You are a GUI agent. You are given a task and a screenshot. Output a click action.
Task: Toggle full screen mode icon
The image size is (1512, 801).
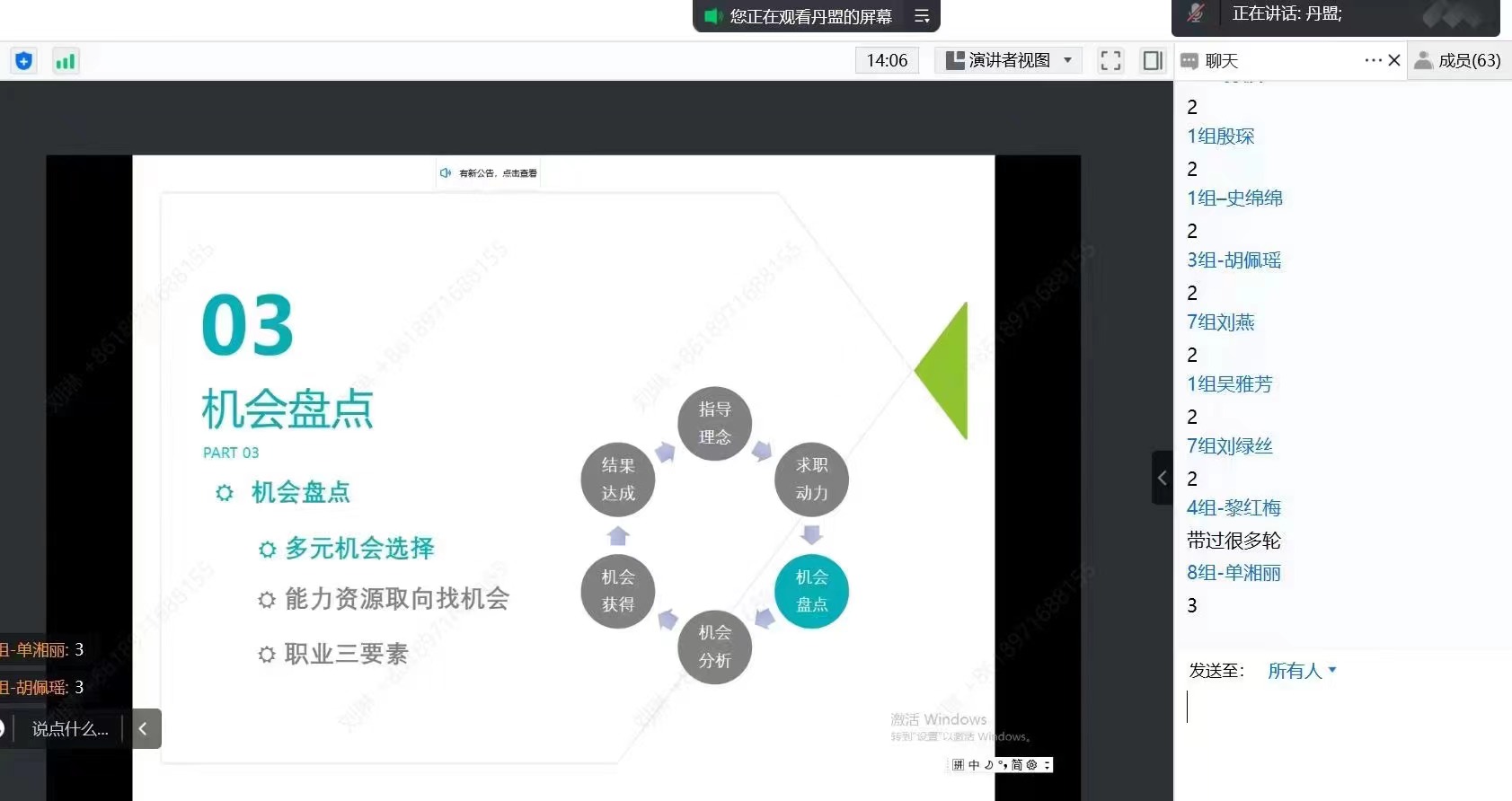1110,61
